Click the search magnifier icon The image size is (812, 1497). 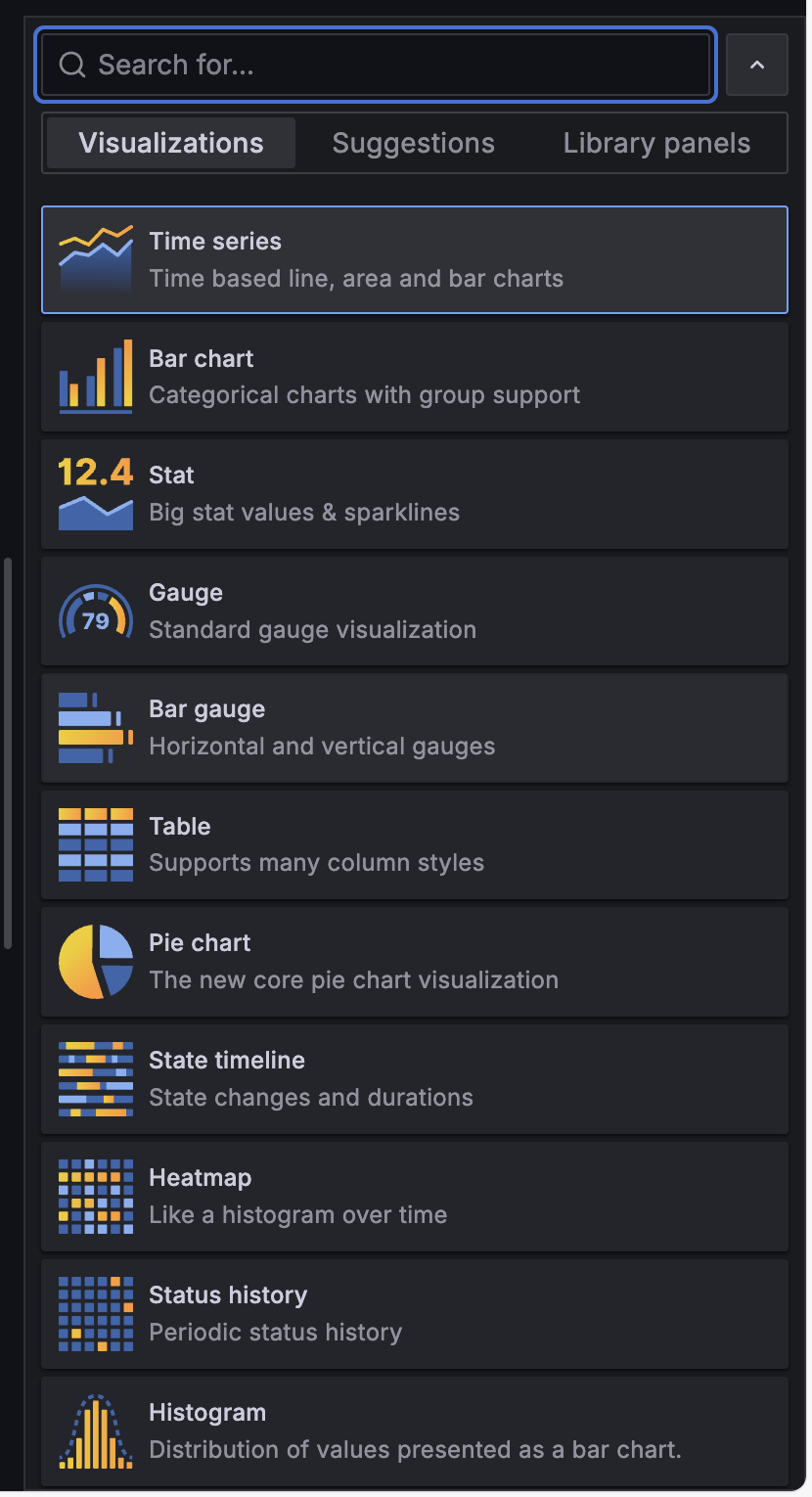pos(72,65)
